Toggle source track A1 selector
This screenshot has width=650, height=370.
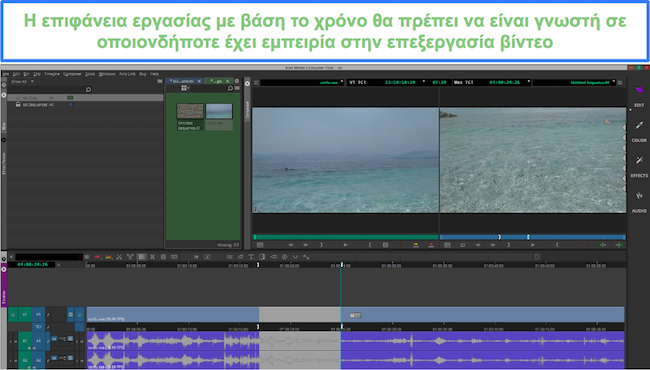tap(24, 341)
